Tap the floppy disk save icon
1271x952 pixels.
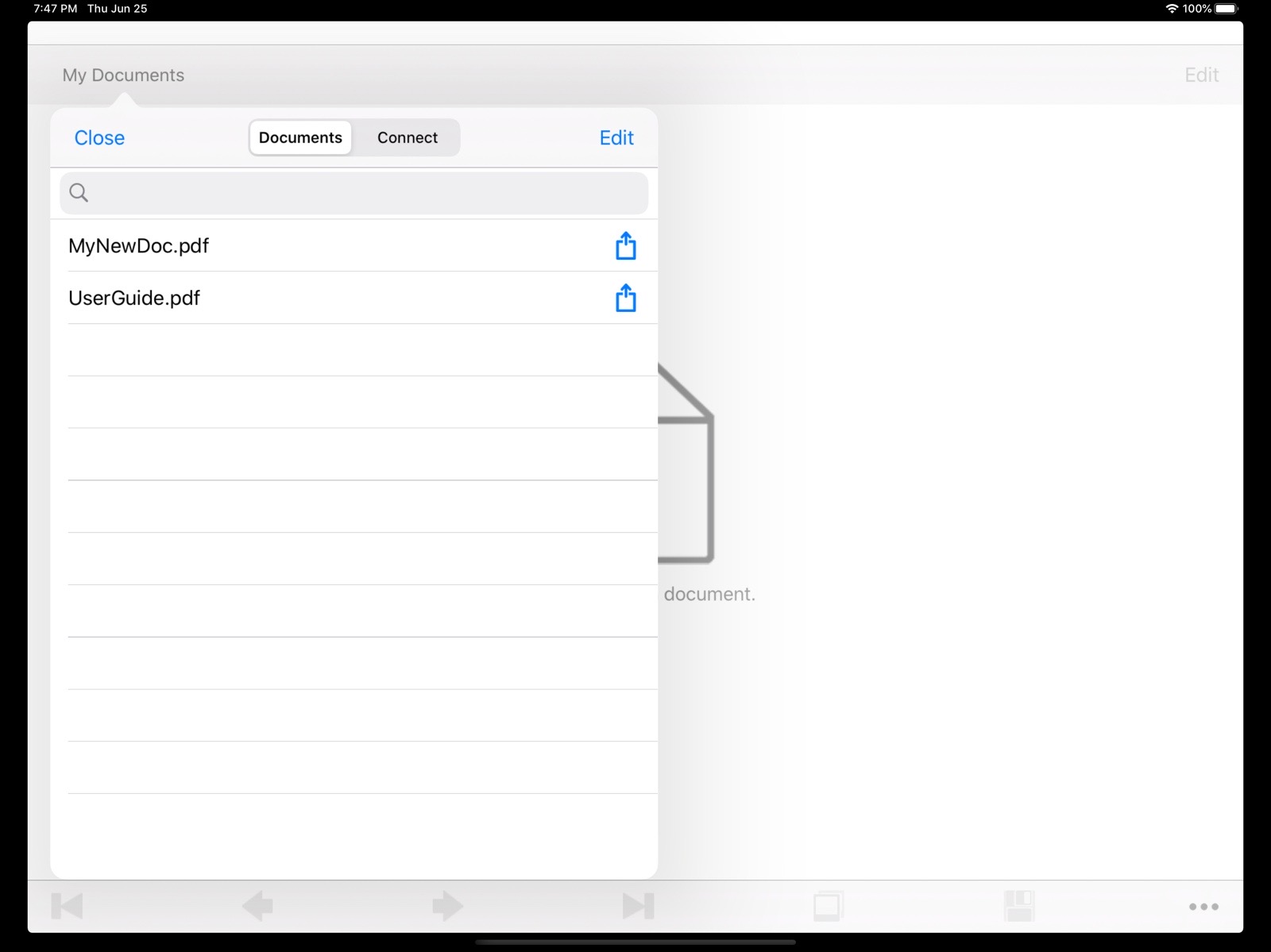1018,906
